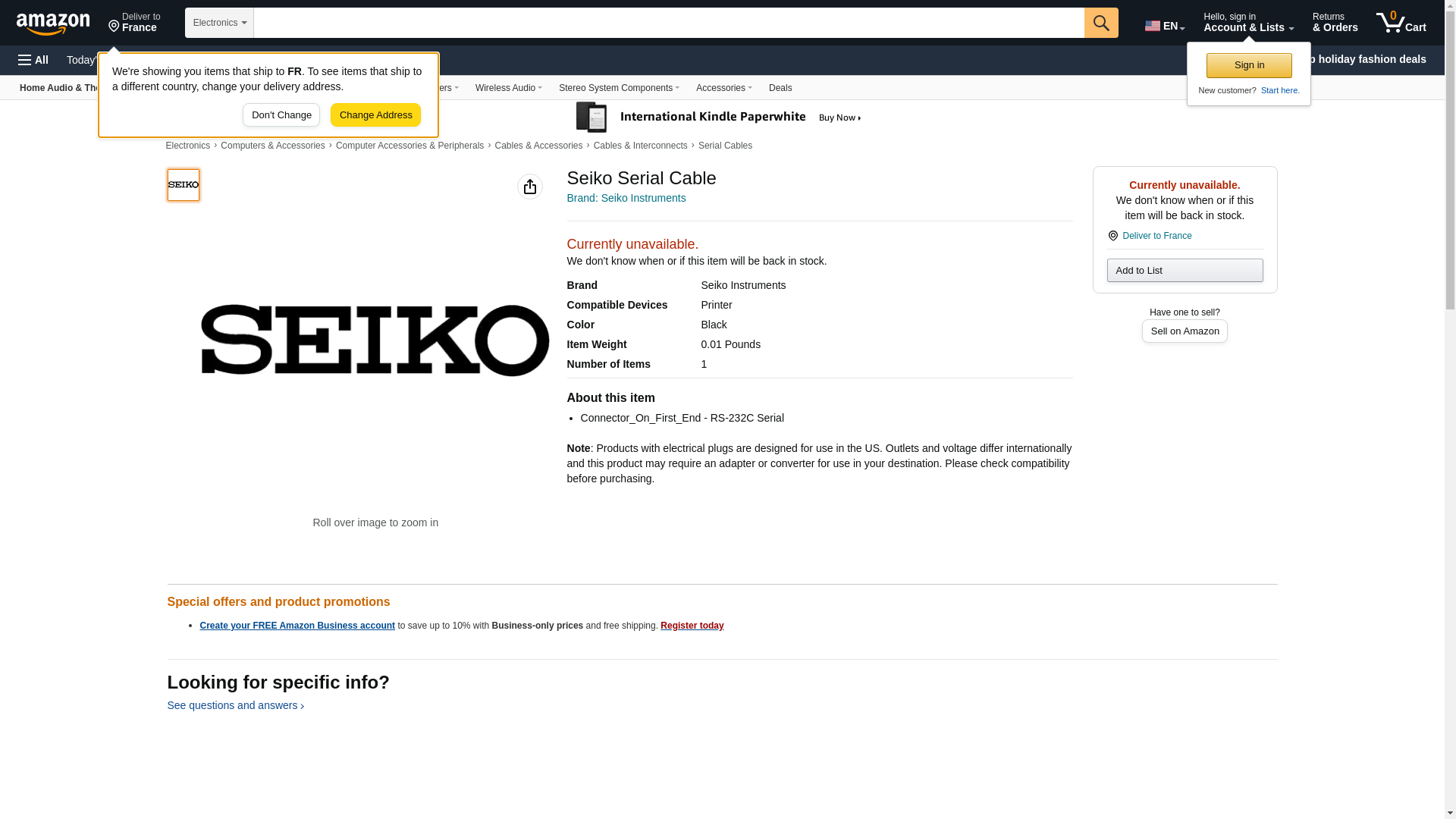The width and height of the screenshot is (1456, 819).
Task: Open the Deals tab
Action: tap(780, 88)
